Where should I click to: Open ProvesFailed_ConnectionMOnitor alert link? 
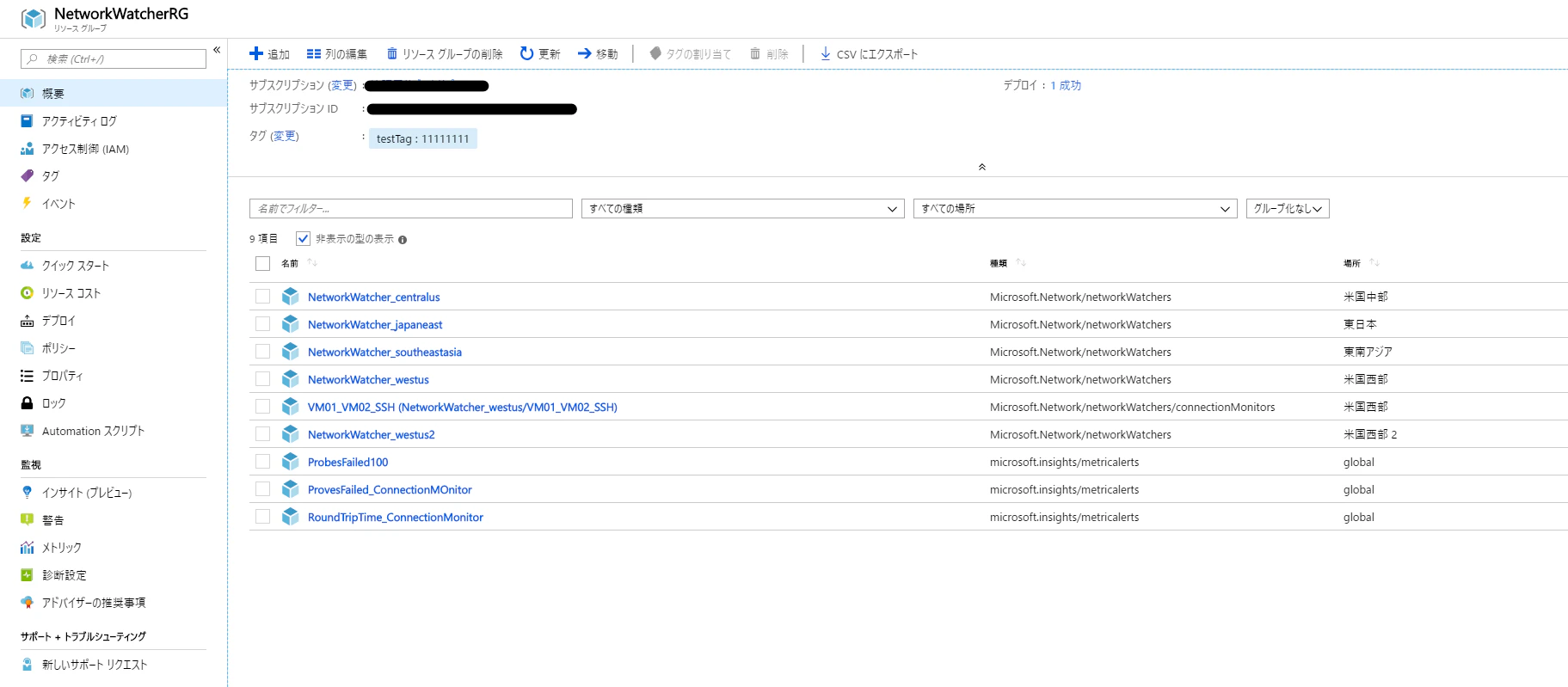click(x=390, y=490)
